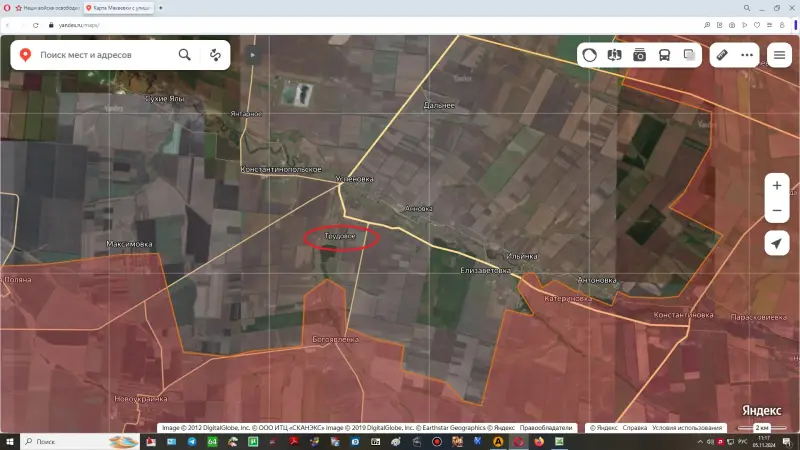Open the photos layer icon
Viewport: 800px width, 450px height.
(x=640, y=55)
